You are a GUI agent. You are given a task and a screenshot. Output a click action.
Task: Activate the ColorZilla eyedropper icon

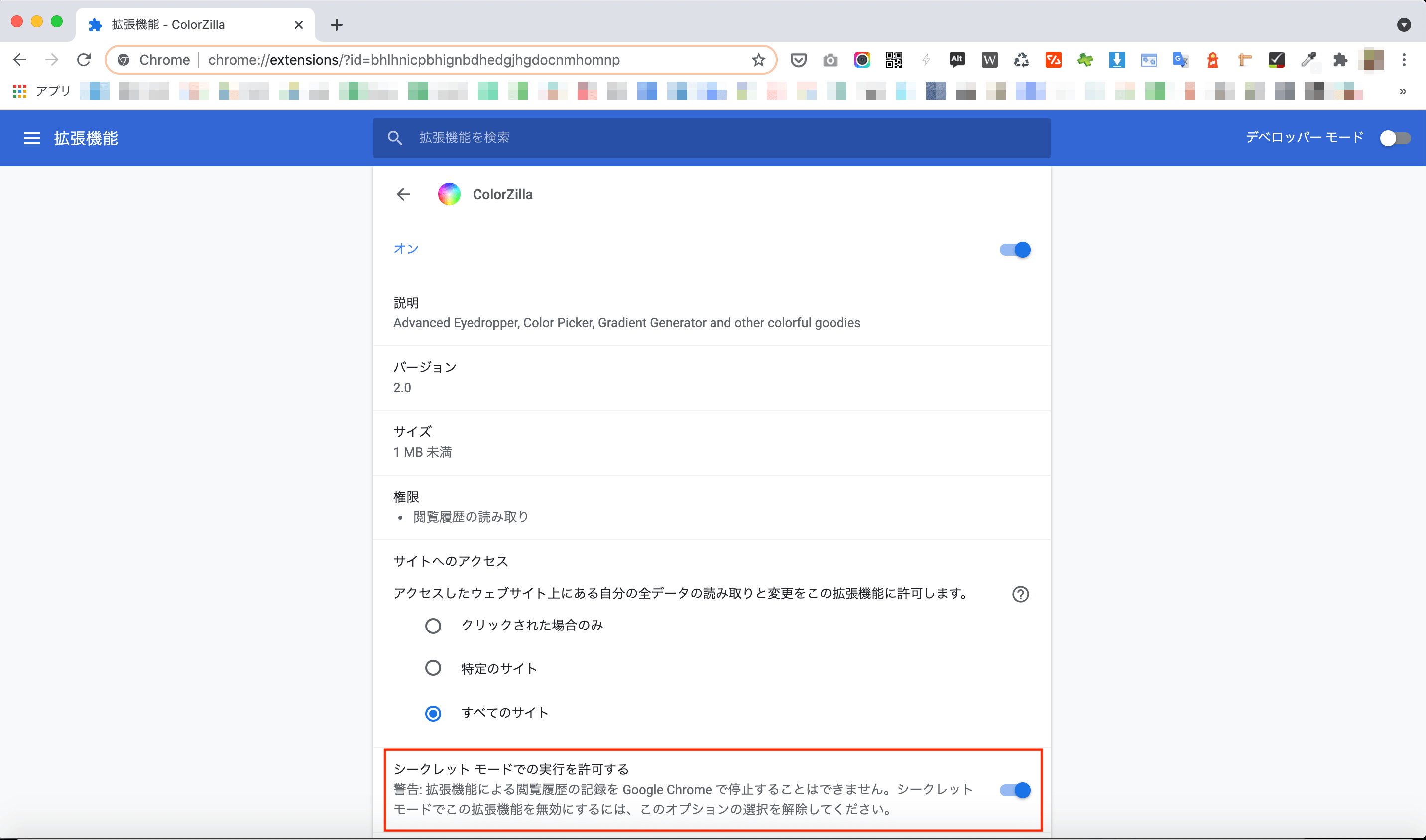(x=1308, y=60)
